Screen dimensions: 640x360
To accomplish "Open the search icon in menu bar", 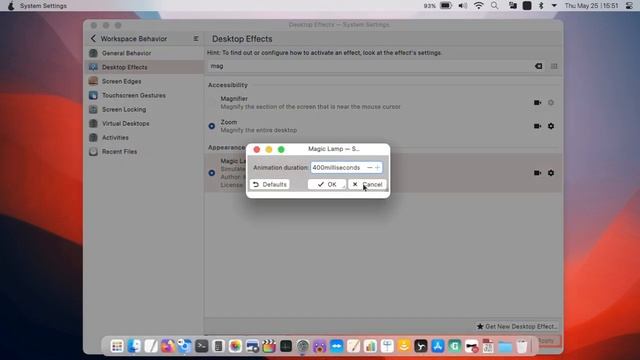I will [495, 6].
